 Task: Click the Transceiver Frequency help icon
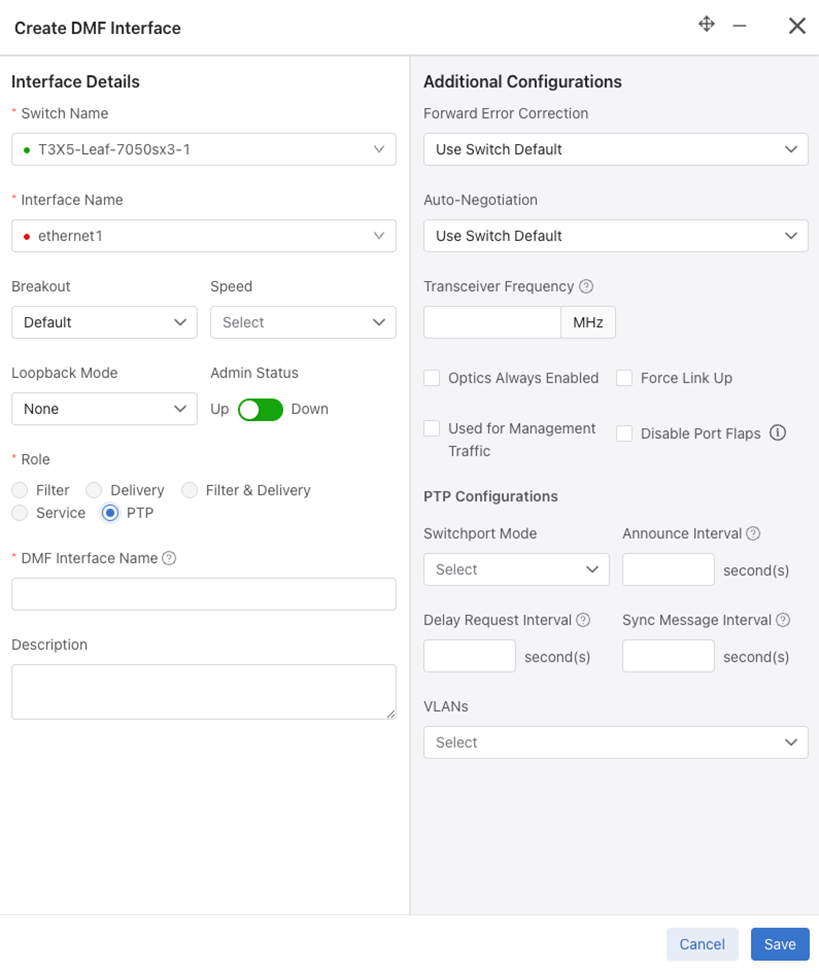[586, 286]
